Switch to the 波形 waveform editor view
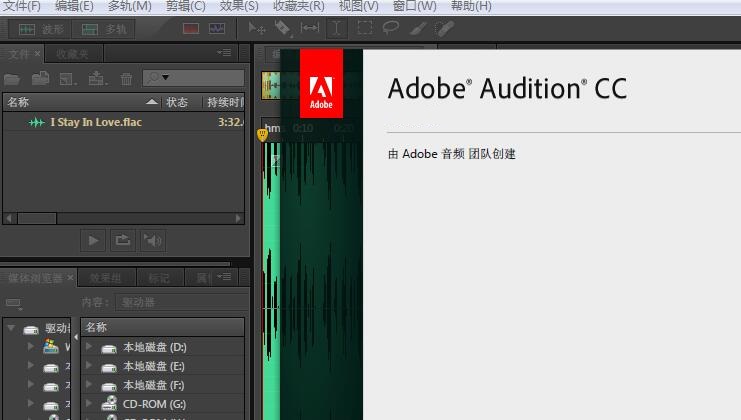The height and width of the screenshot is (420, 741). 41,29
